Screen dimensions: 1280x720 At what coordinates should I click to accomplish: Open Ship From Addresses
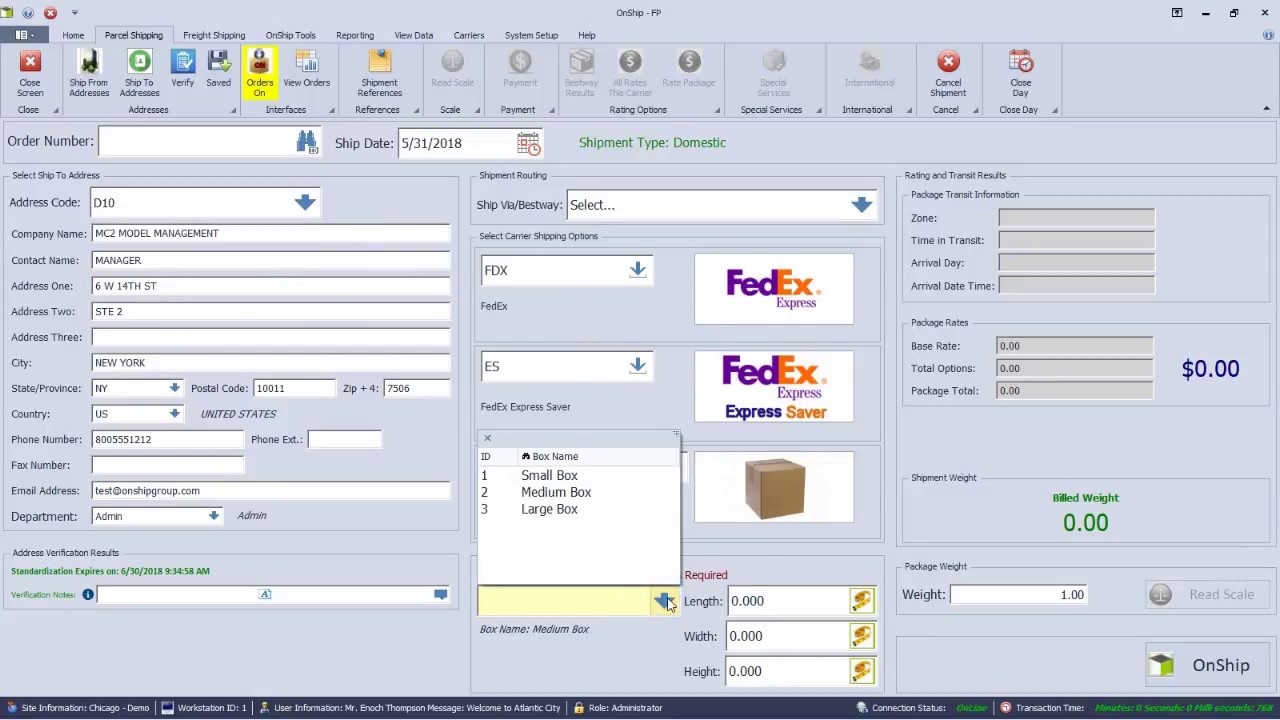pyautogui.click(x=89, y=73)
